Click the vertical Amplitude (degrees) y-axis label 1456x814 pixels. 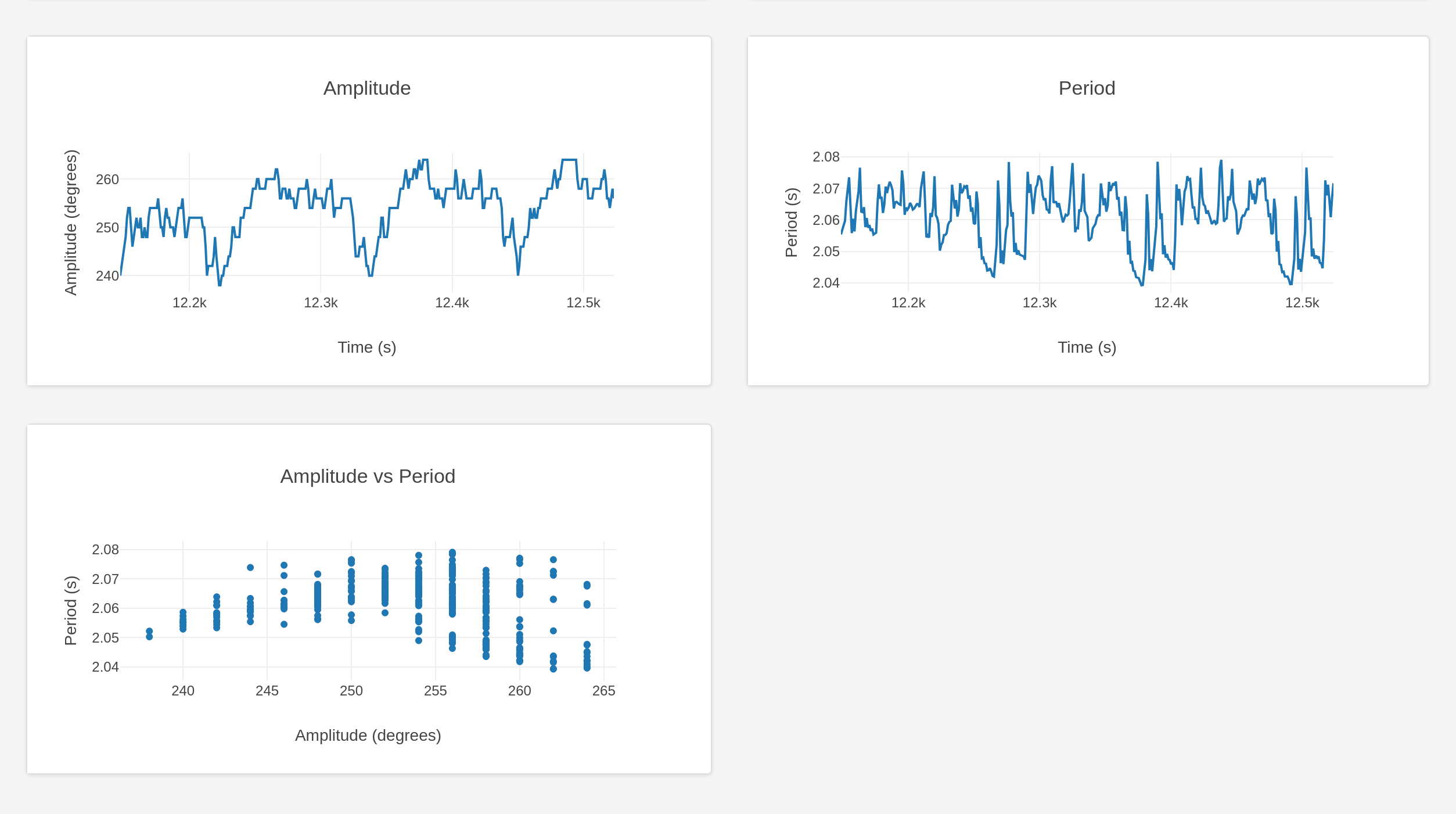coord(70,223)
